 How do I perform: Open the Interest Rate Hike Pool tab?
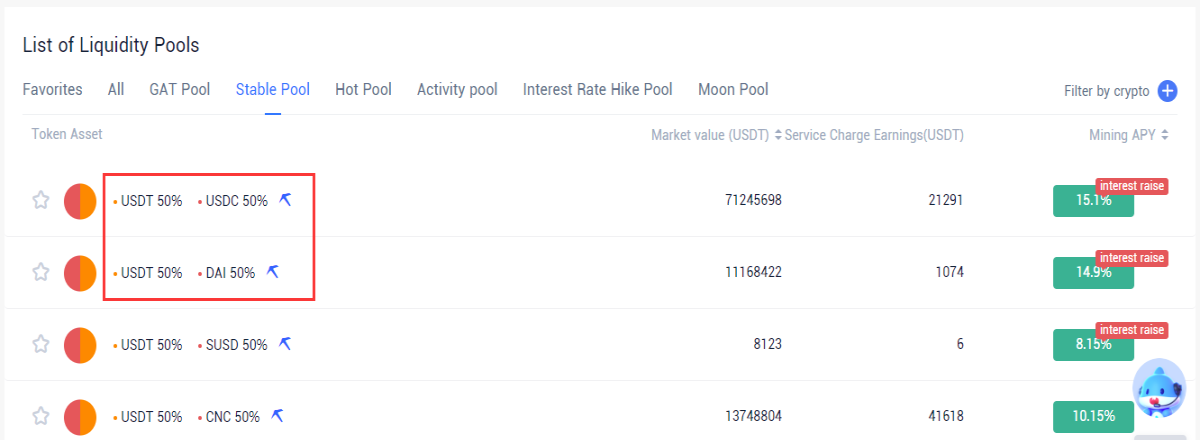[x=598, y=89]
